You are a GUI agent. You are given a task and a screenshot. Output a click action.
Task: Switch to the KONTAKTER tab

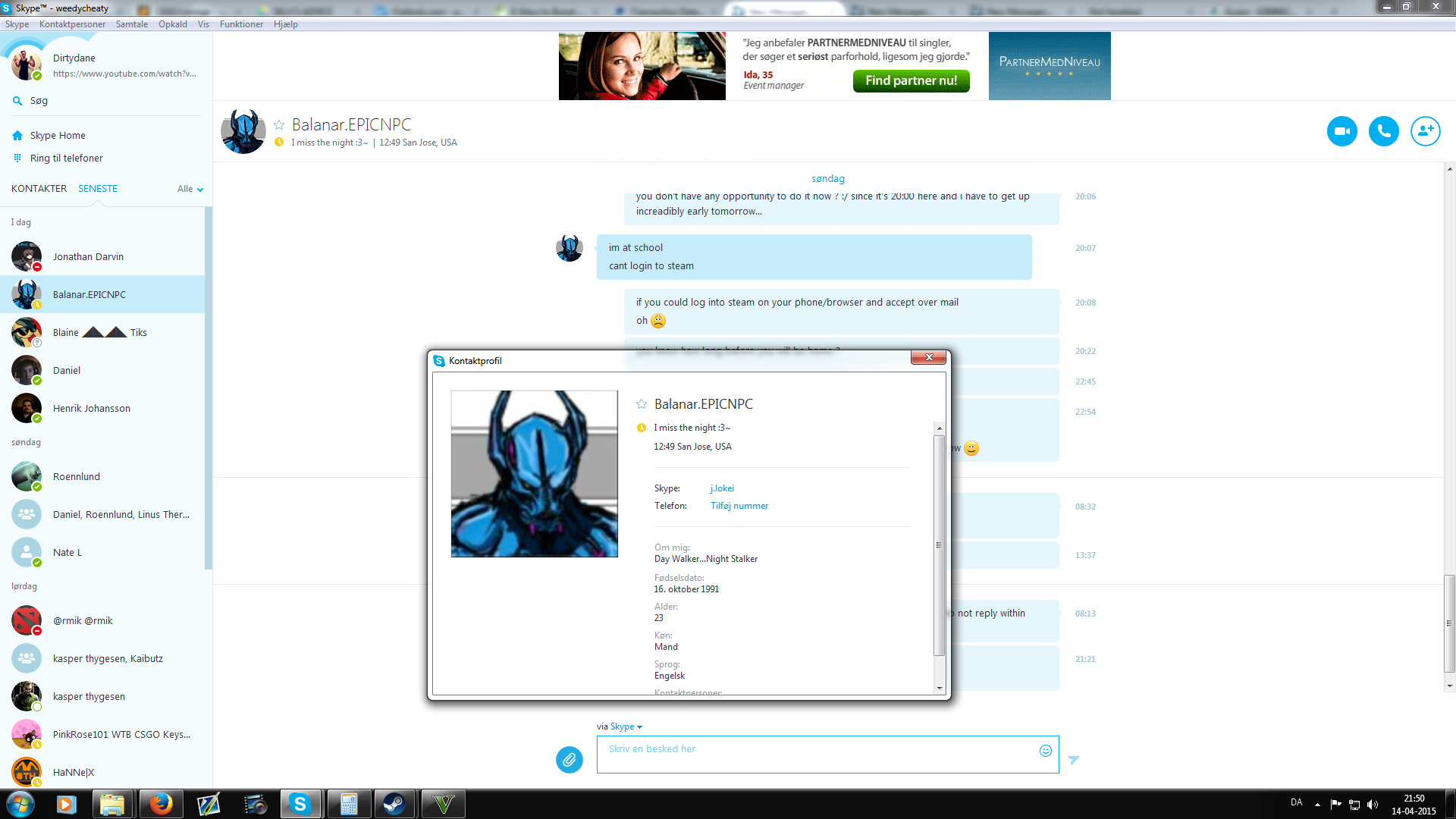[39, 189]
